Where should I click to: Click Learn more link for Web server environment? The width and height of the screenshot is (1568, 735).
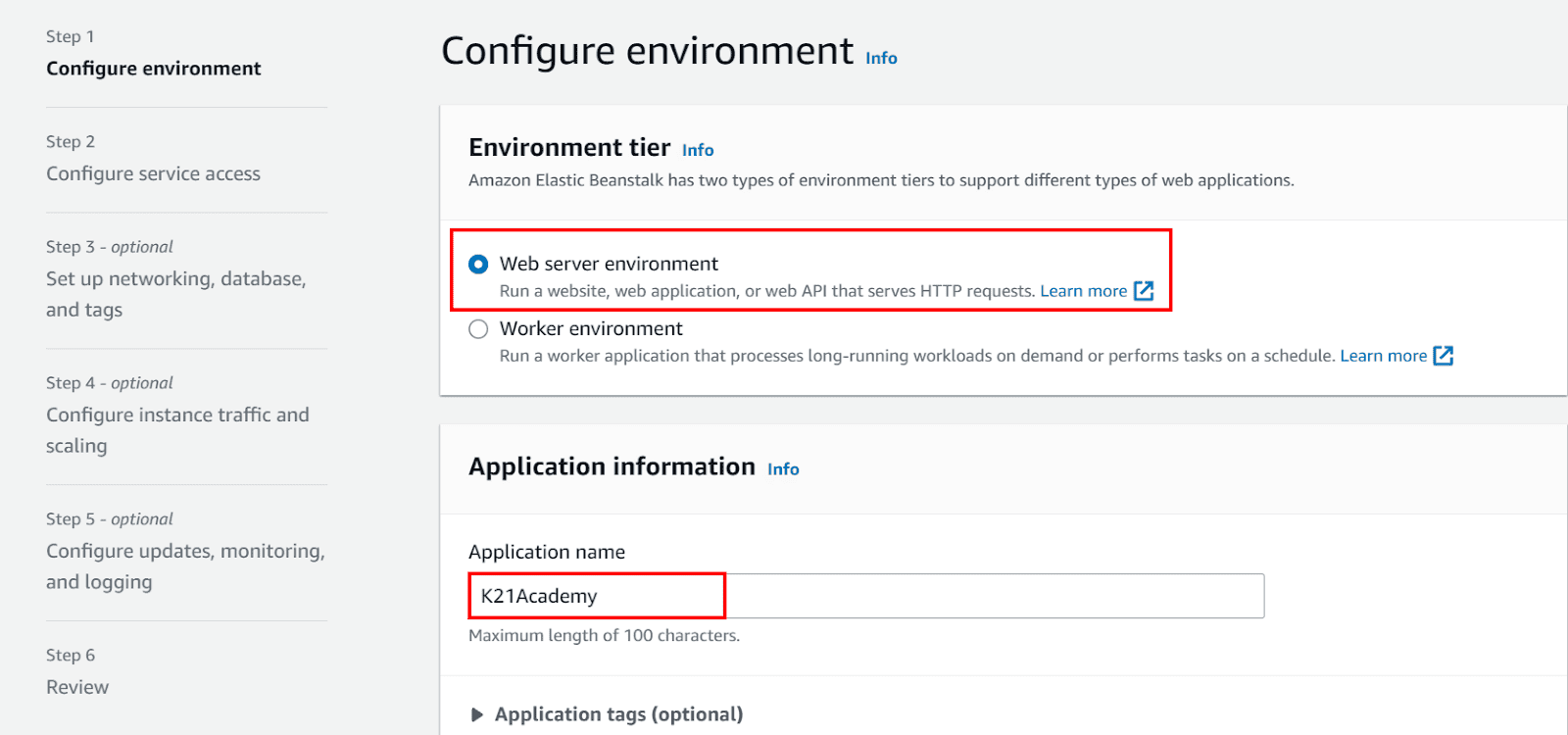pos(1083,291)
